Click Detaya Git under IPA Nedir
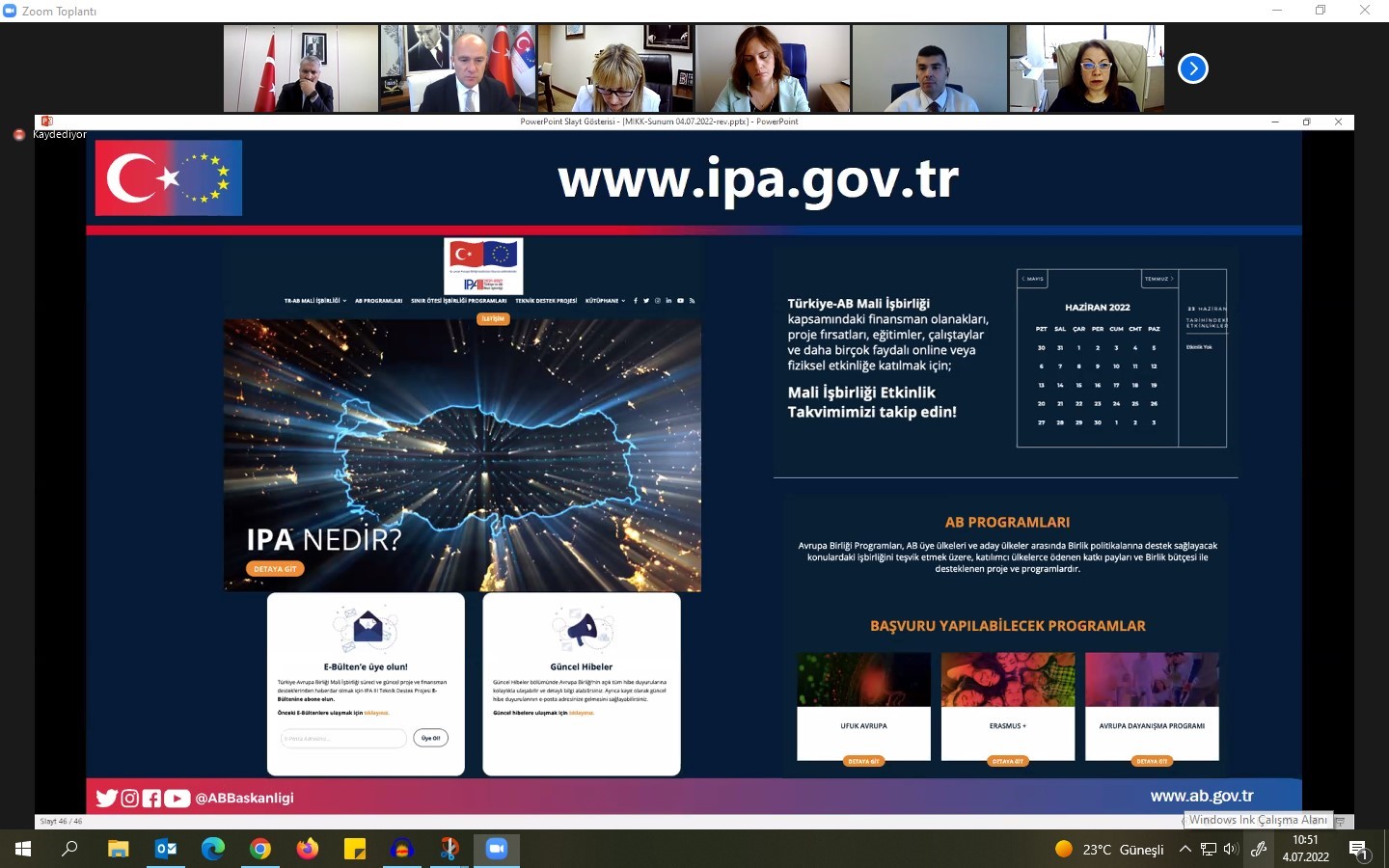1389x868 pixels. click(275, 569)
